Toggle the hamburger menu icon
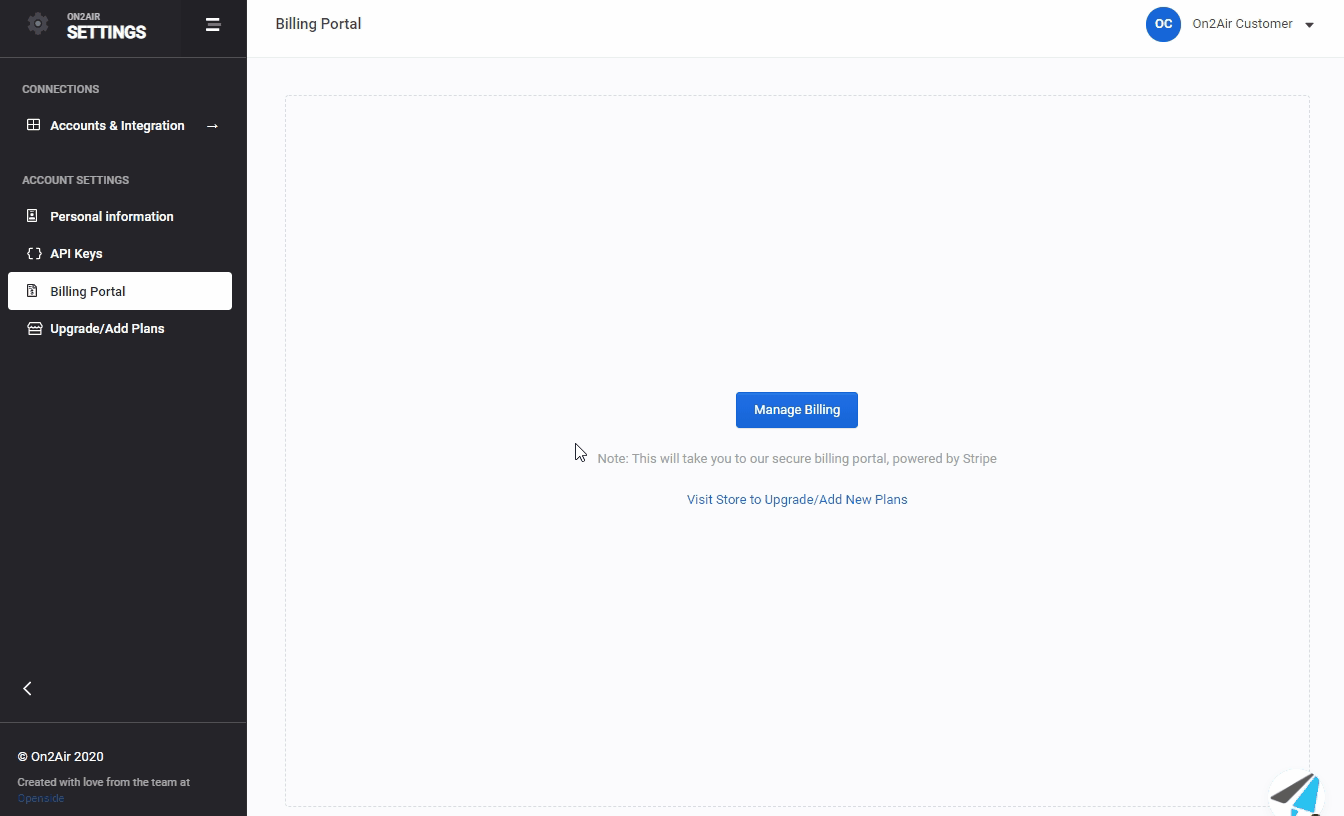The image size is (1344, 816). (213, 25)
